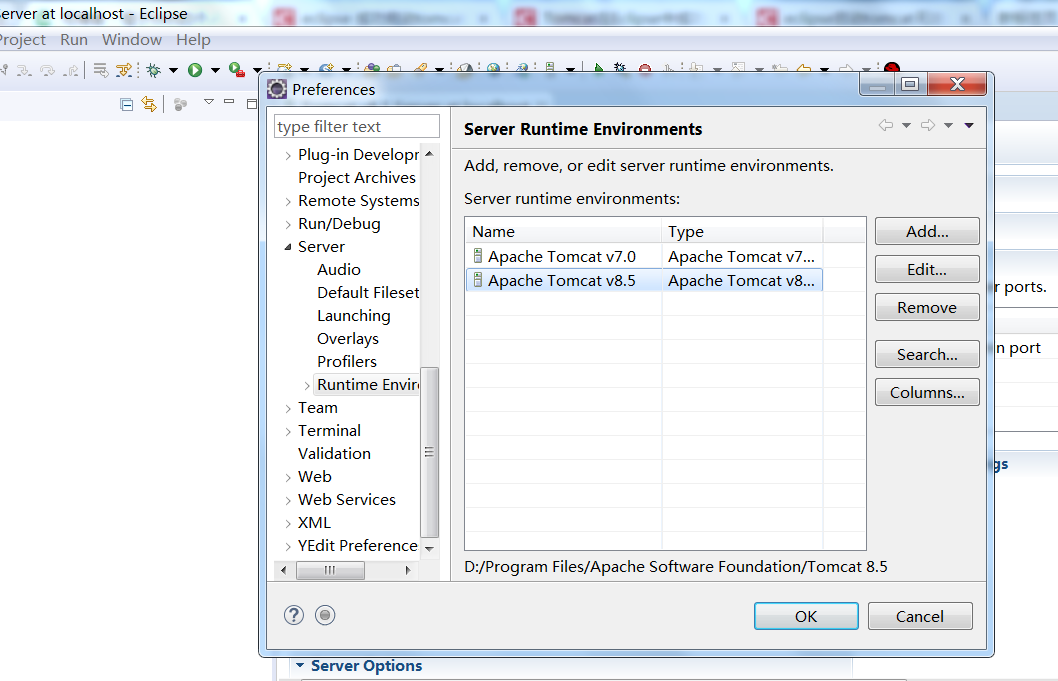Collapse the Server tree node
Viewport: 1058px width, 681px height.
pyautogui.click(x=288, y=247)
